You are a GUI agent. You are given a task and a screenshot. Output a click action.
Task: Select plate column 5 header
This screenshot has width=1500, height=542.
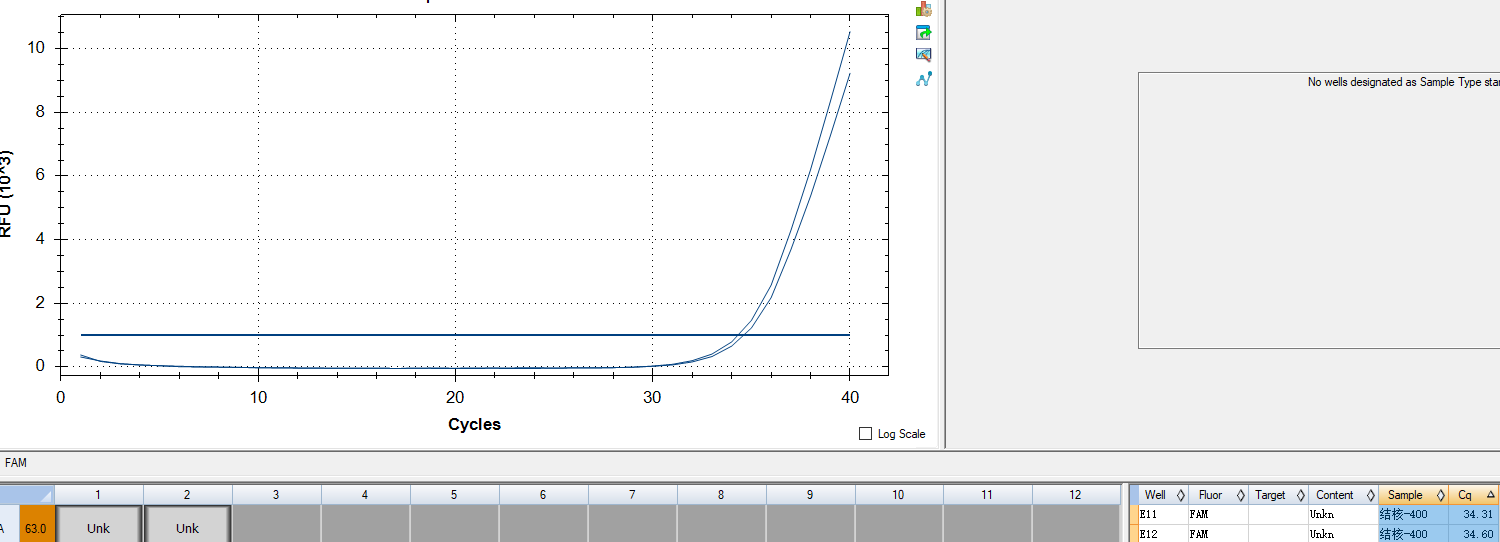tap(454, 495)
